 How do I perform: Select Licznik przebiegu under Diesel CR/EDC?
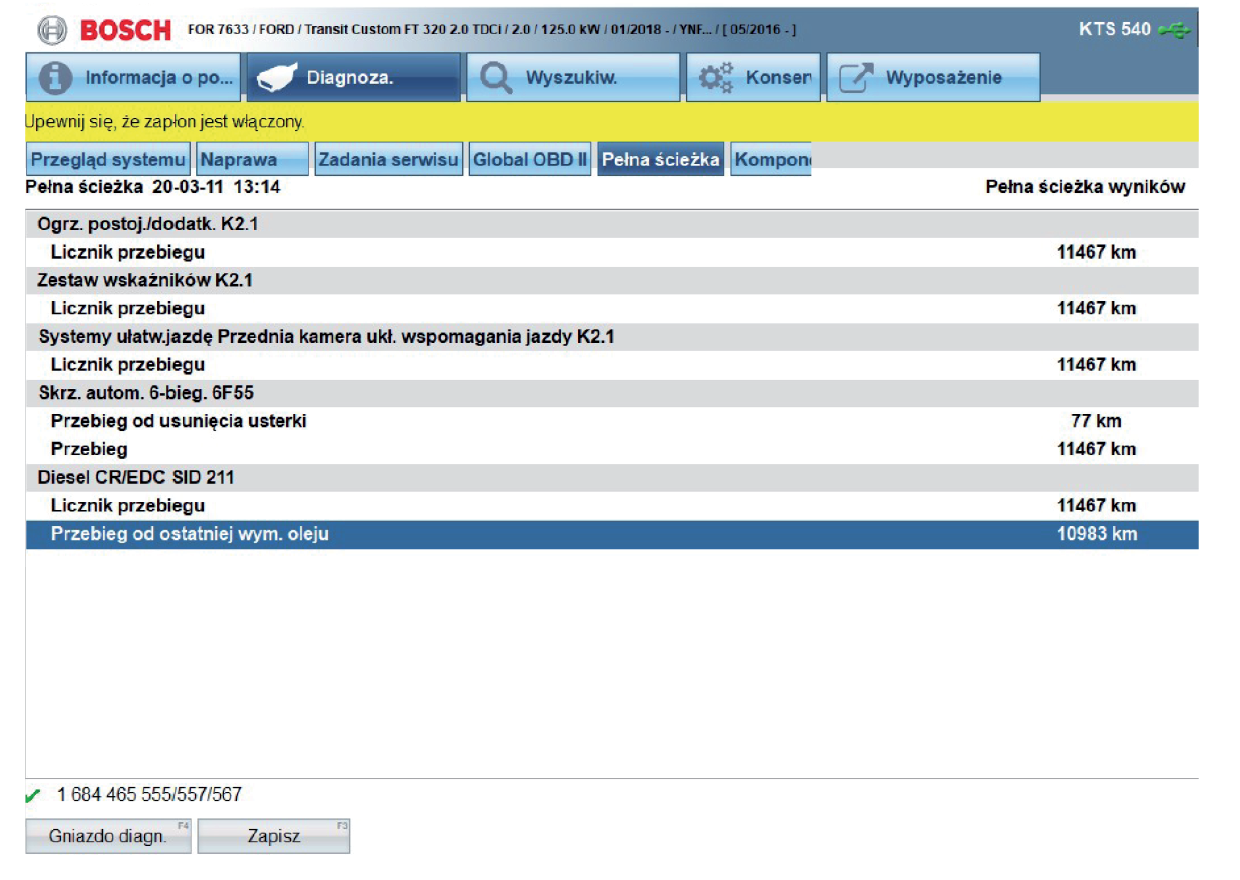tap(612, 506)
